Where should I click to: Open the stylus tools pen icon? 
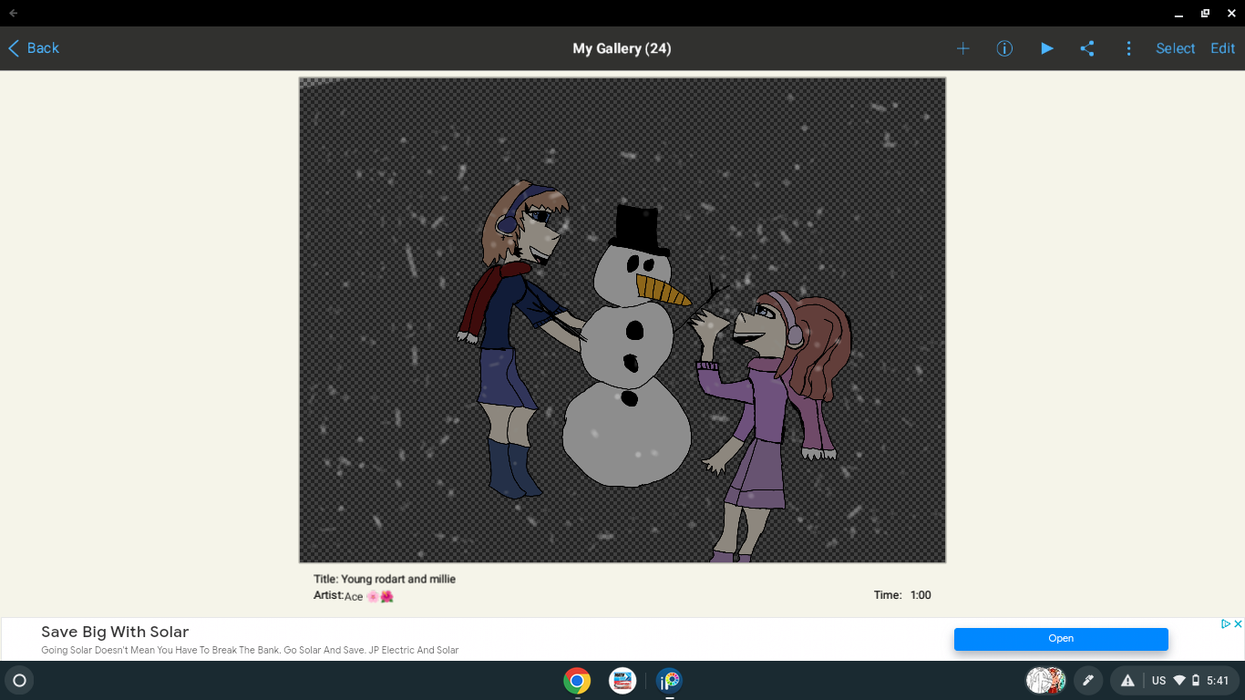[1088, 681]
